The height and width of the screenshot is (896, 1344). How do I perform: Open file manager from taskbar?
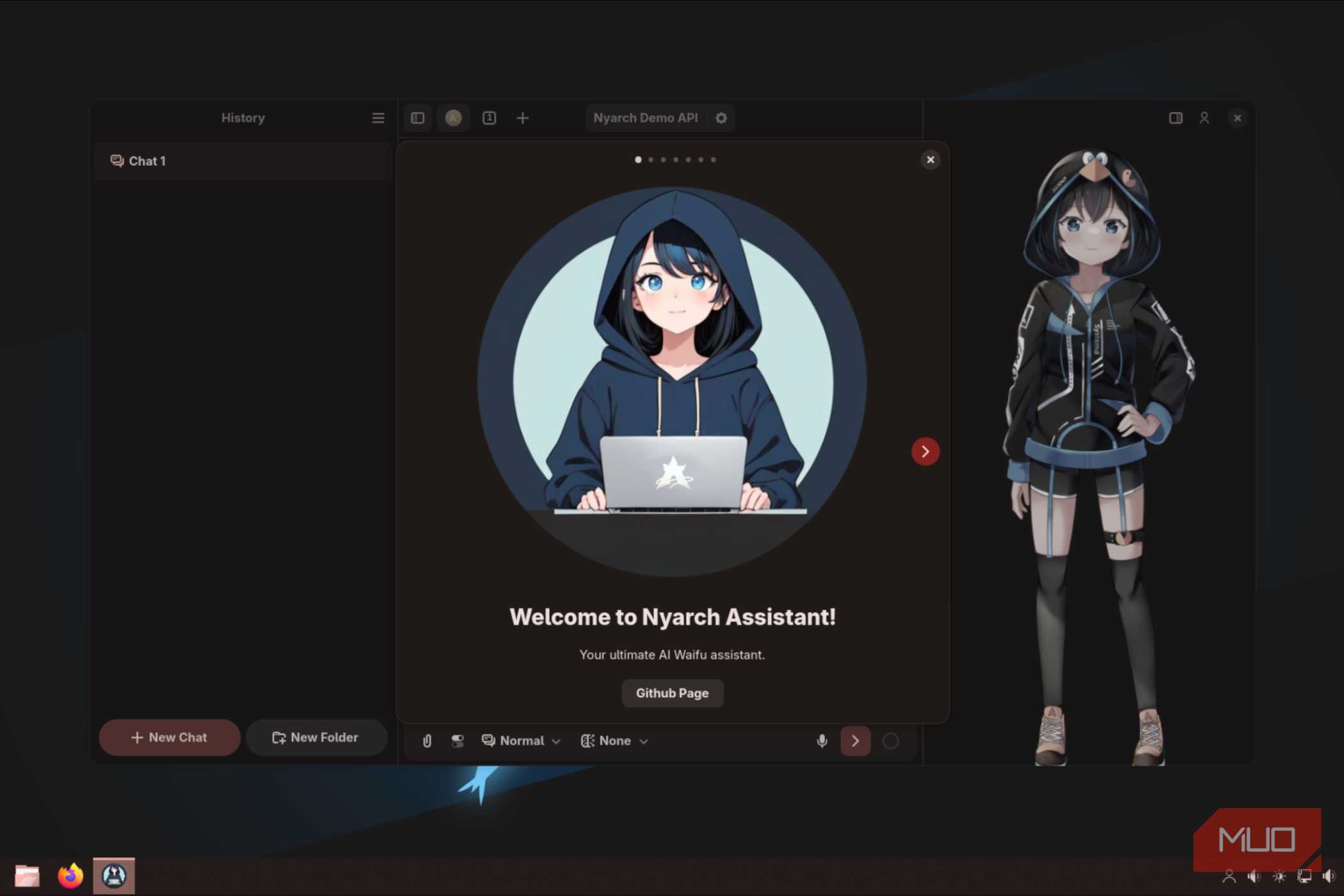point(27,876)
